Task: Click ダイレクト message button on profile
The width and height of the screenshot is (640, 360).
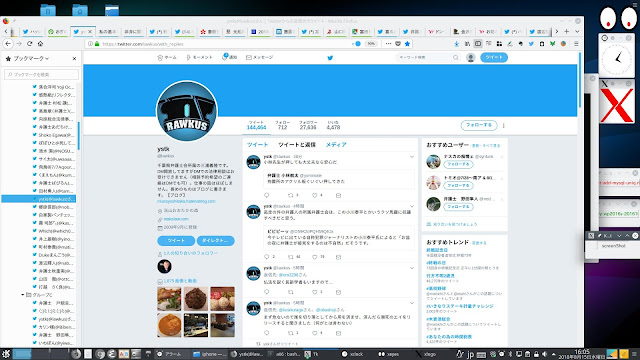Action: coord(216,241)
